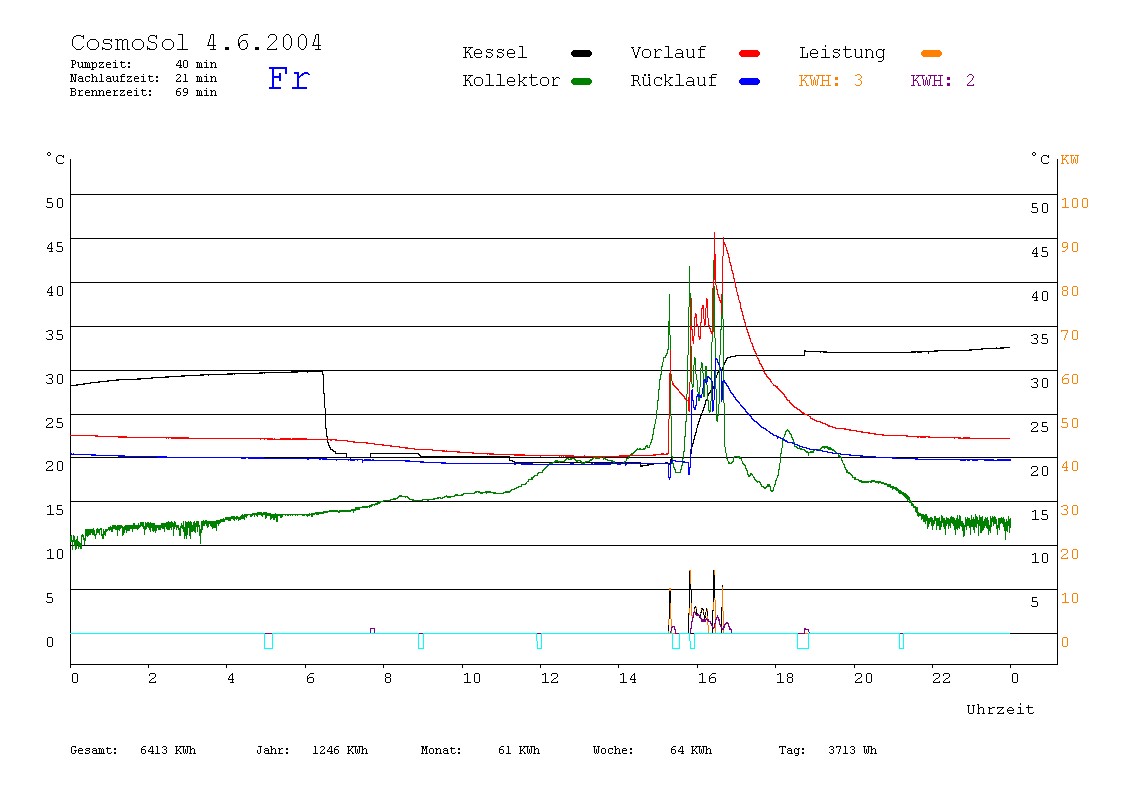Click the x-axis tick label '22'

[x=942, y=678]
